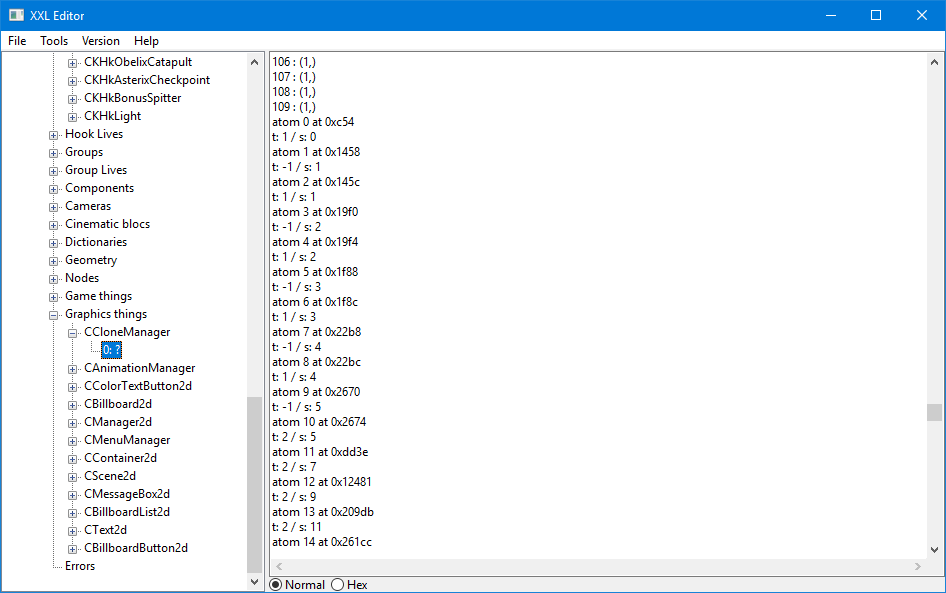Collapse the CCloneManager node
Viewport: 946px width, 593px height.
point(72,333)
